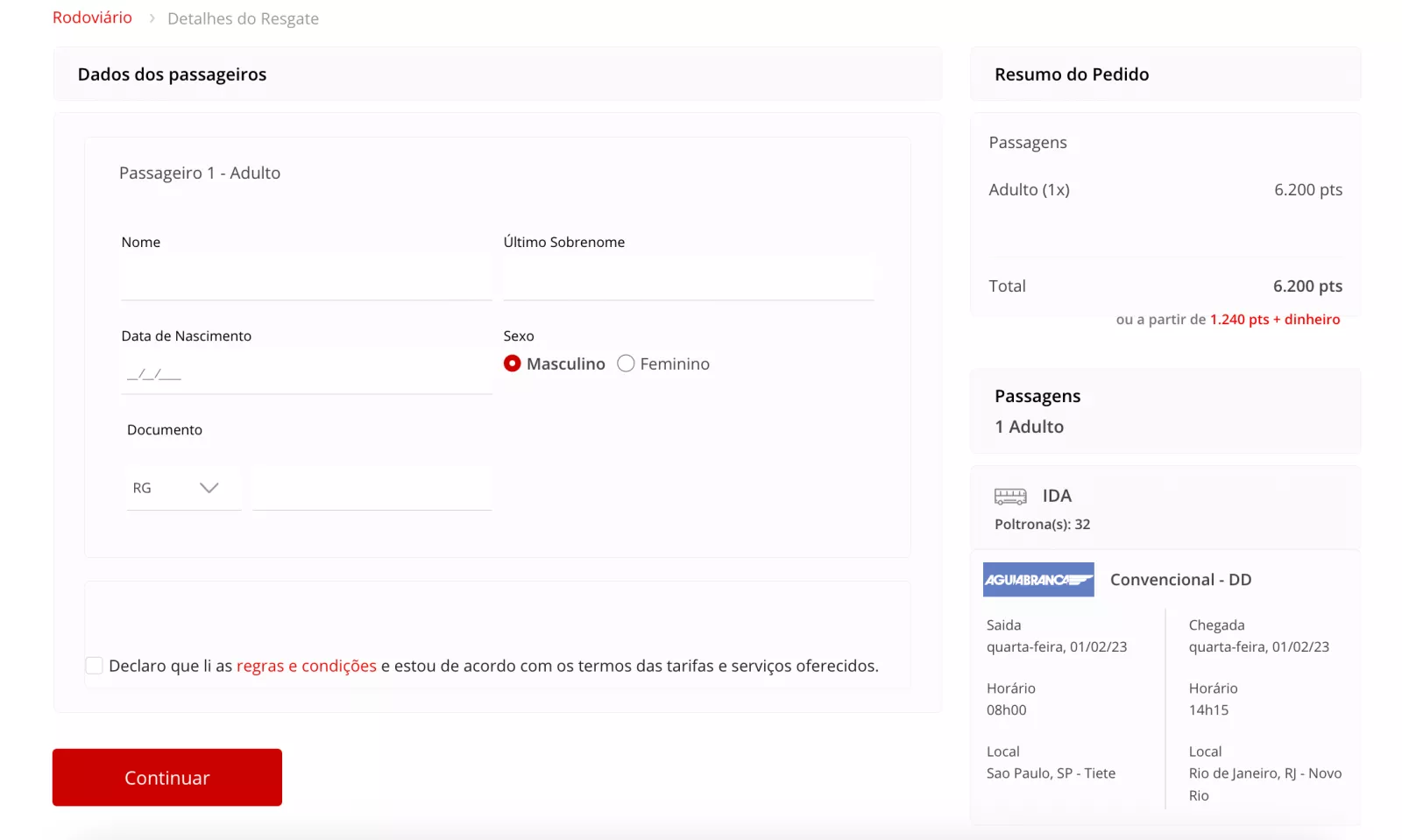Click the 1.240 pts + dinheiro link
This screenshot has height=840, width=1402.
[1275, 320]
